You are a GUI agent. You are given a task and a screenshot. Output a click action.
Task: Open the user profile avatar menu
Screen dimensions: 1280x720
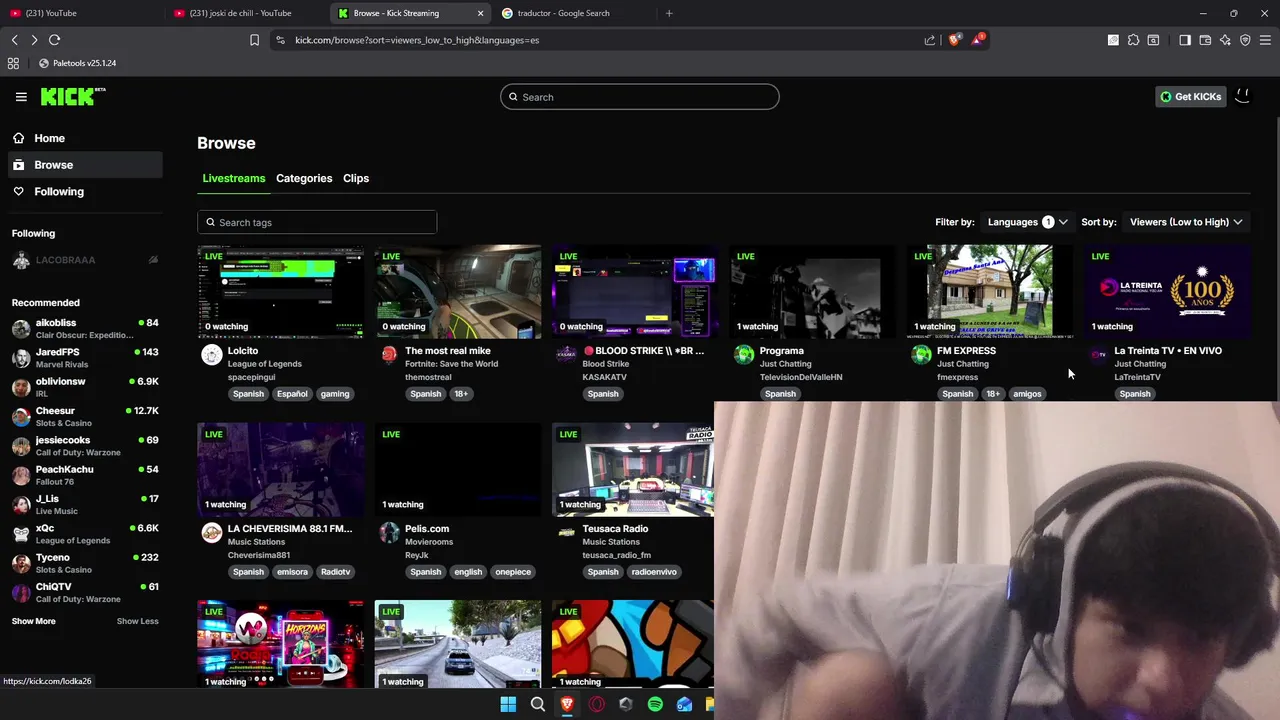(x=1243, y=97)
